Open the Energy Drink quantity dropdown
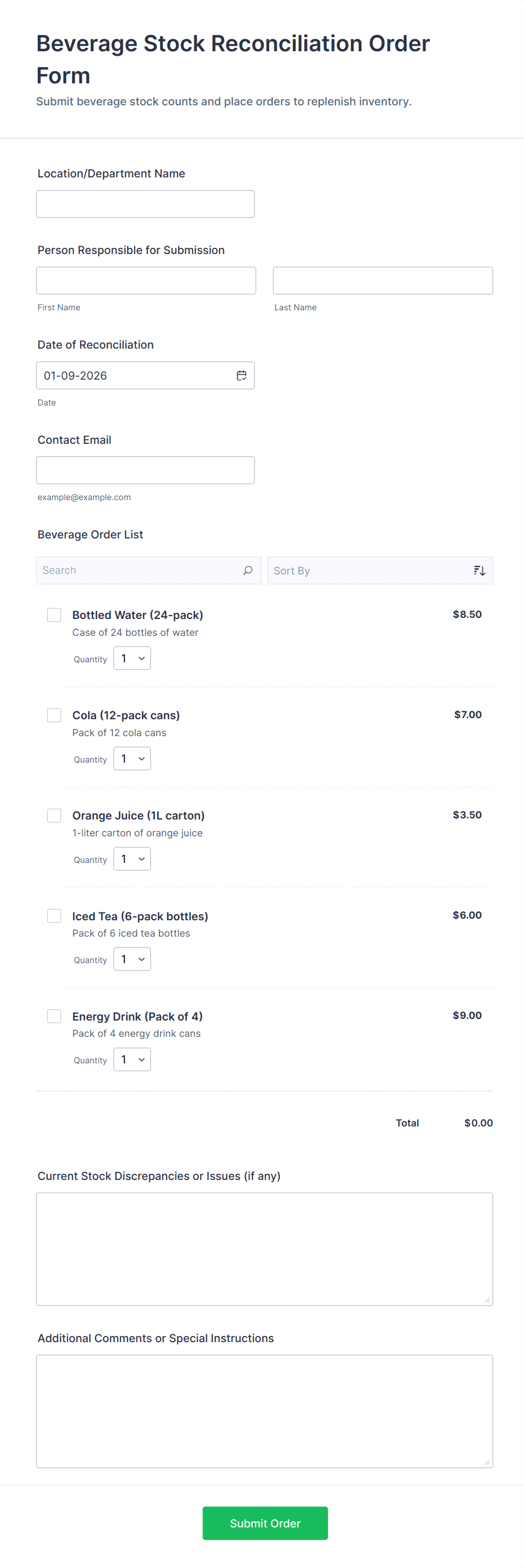Screen dimensions: 524x1568 [x=131, y=1059]
